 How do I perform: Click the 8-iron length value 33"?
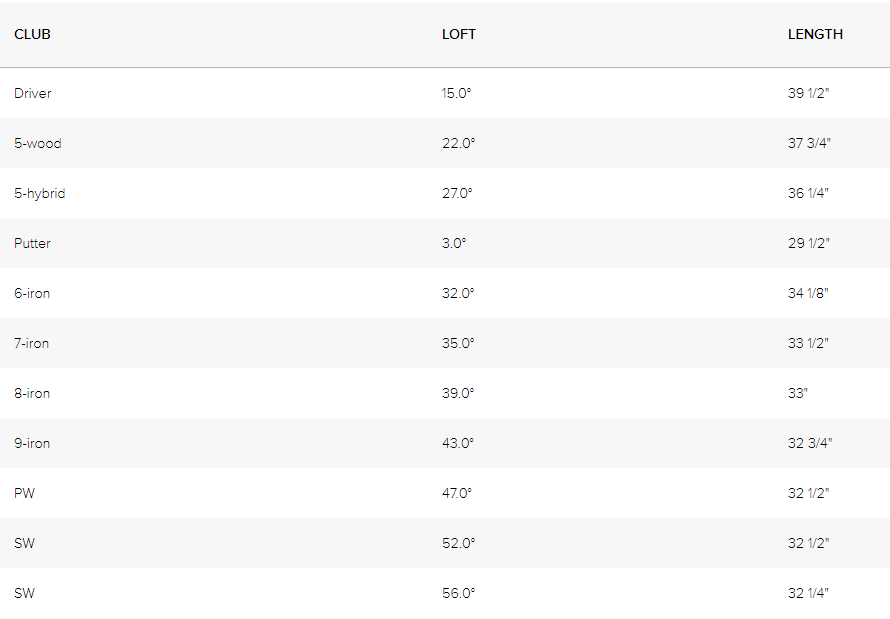tap(798, 393)
